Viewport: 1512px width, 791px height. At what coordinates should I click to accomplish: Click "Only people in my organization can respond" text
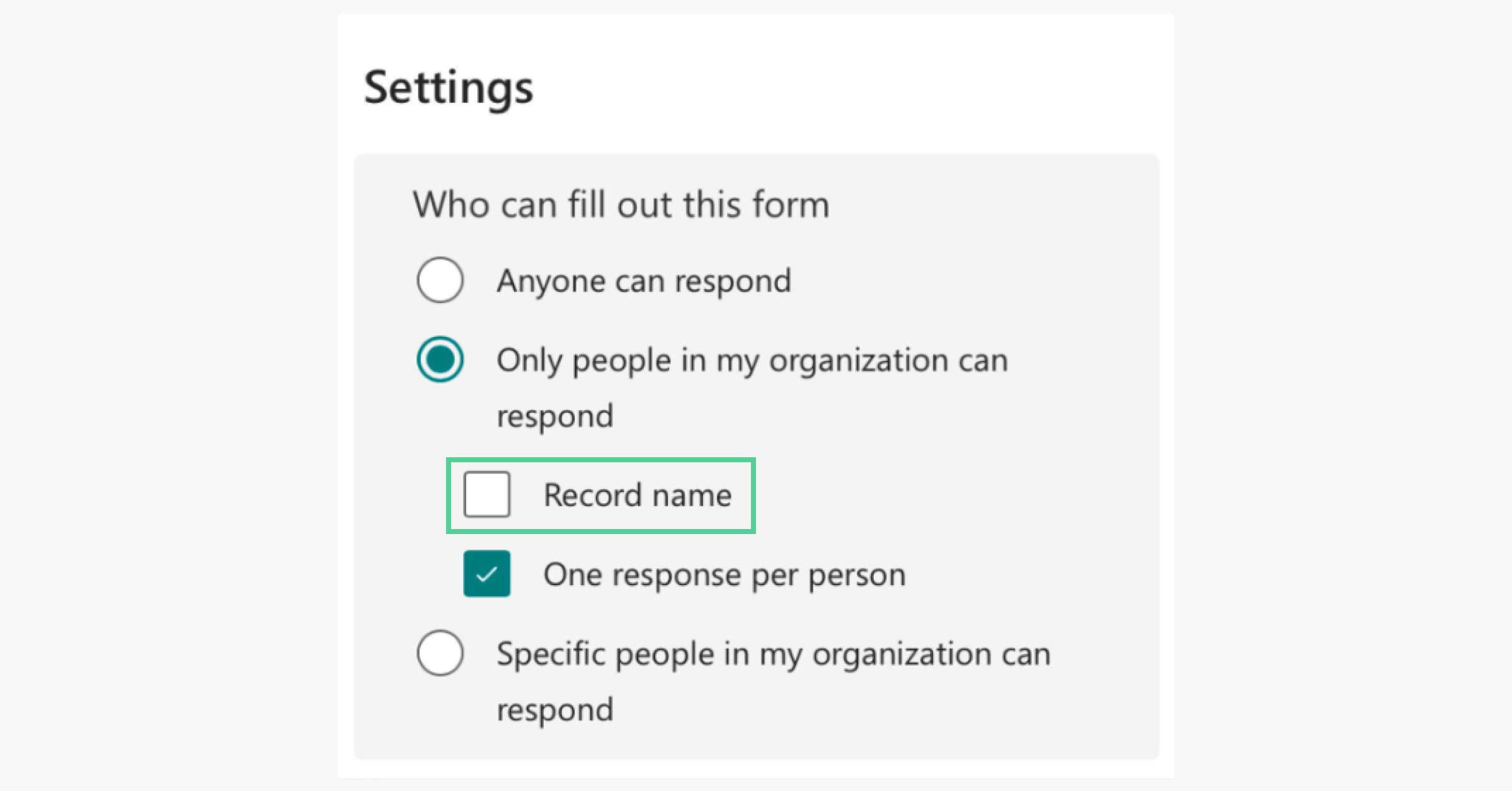point(752,361)
